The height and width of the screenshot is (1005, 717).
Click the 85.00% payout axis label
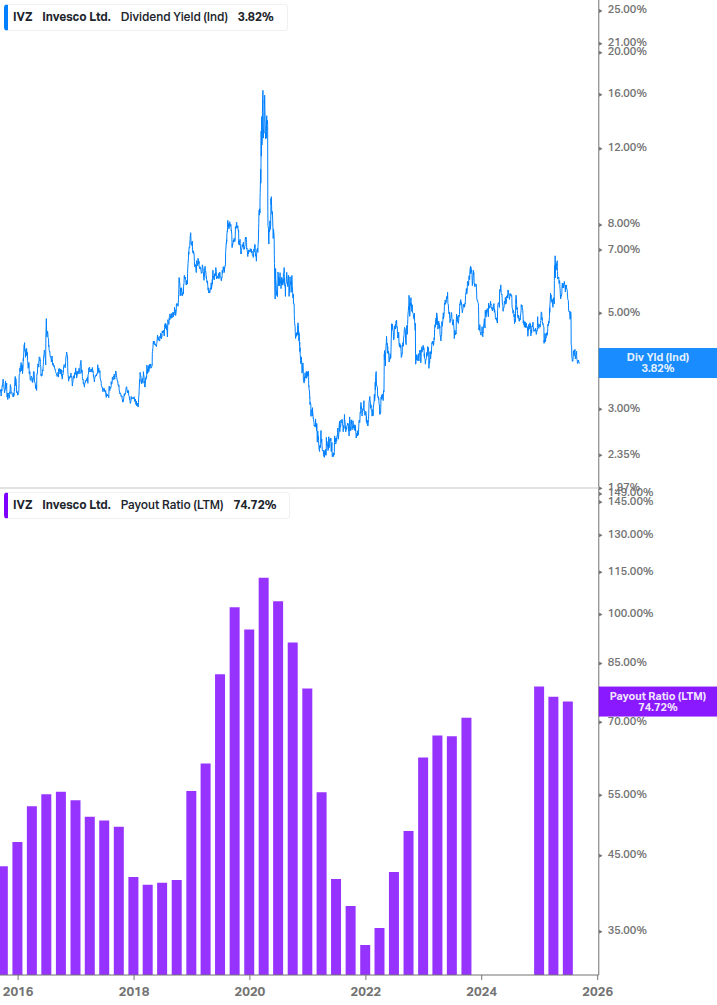pyautogui.click(x=627, y=663)
